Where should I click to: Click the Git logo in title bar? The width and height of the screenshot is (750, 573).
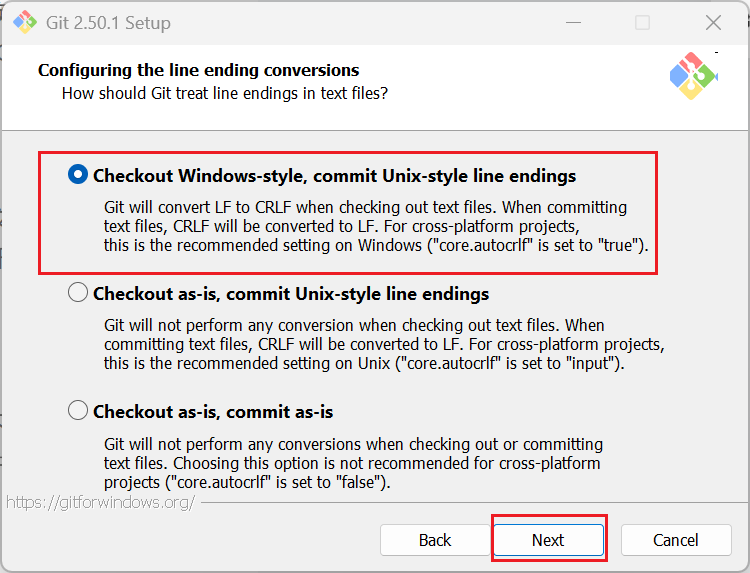(x=25, y=22)
